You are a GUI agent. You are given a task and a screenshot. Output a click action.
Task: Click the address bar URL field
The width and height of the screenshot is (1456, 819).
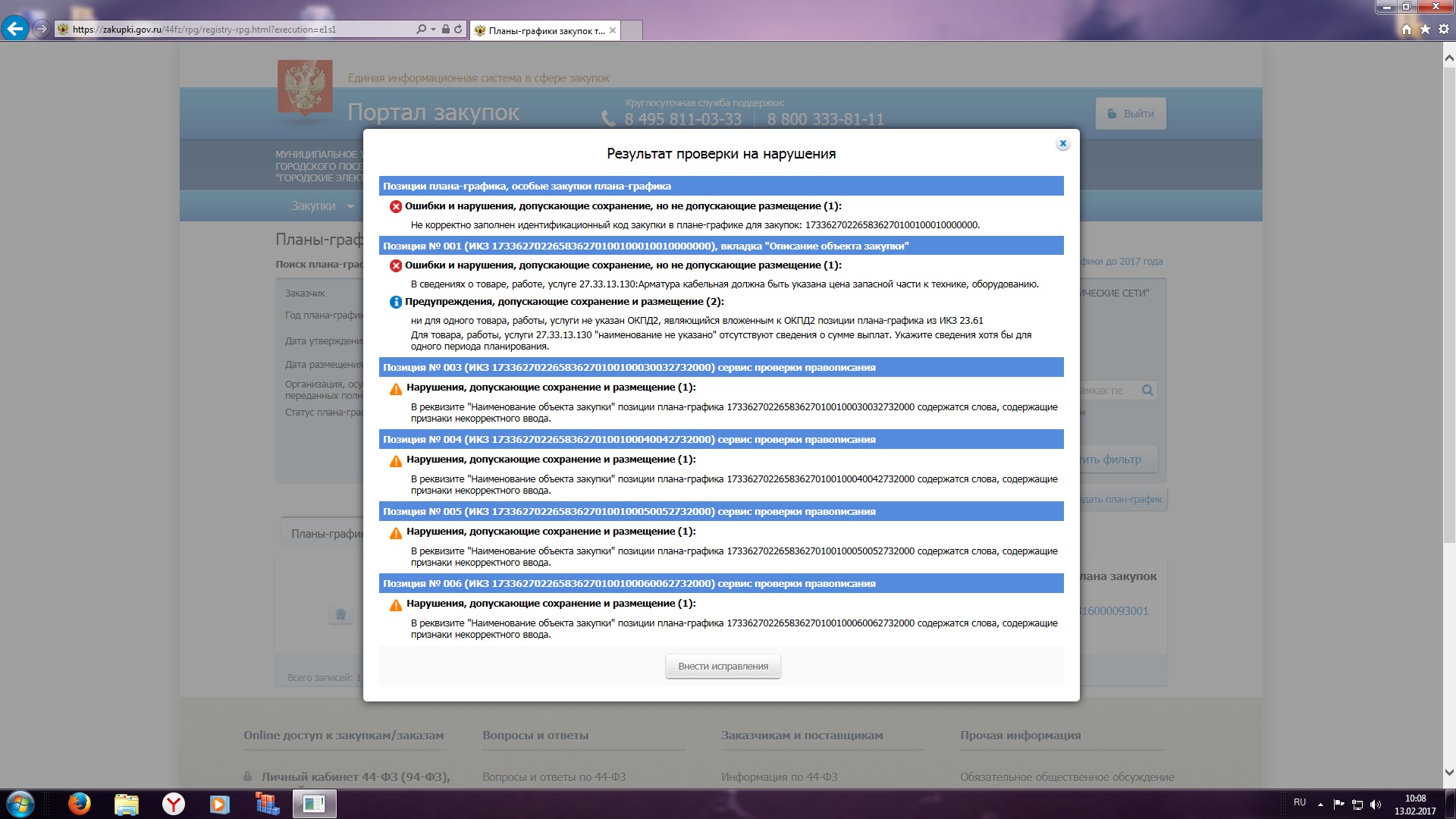(227, 30)
